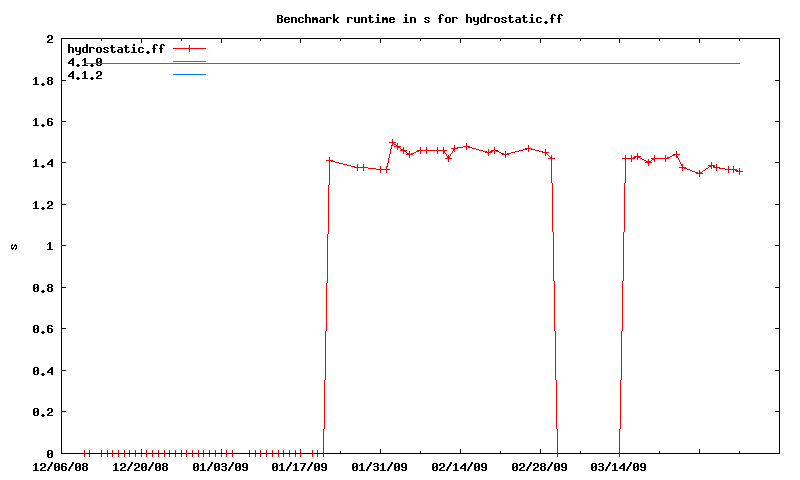Select the 02/28/09 x-axis date label
The width and height of the screenshot is (800, 480).
click(539, 466)
